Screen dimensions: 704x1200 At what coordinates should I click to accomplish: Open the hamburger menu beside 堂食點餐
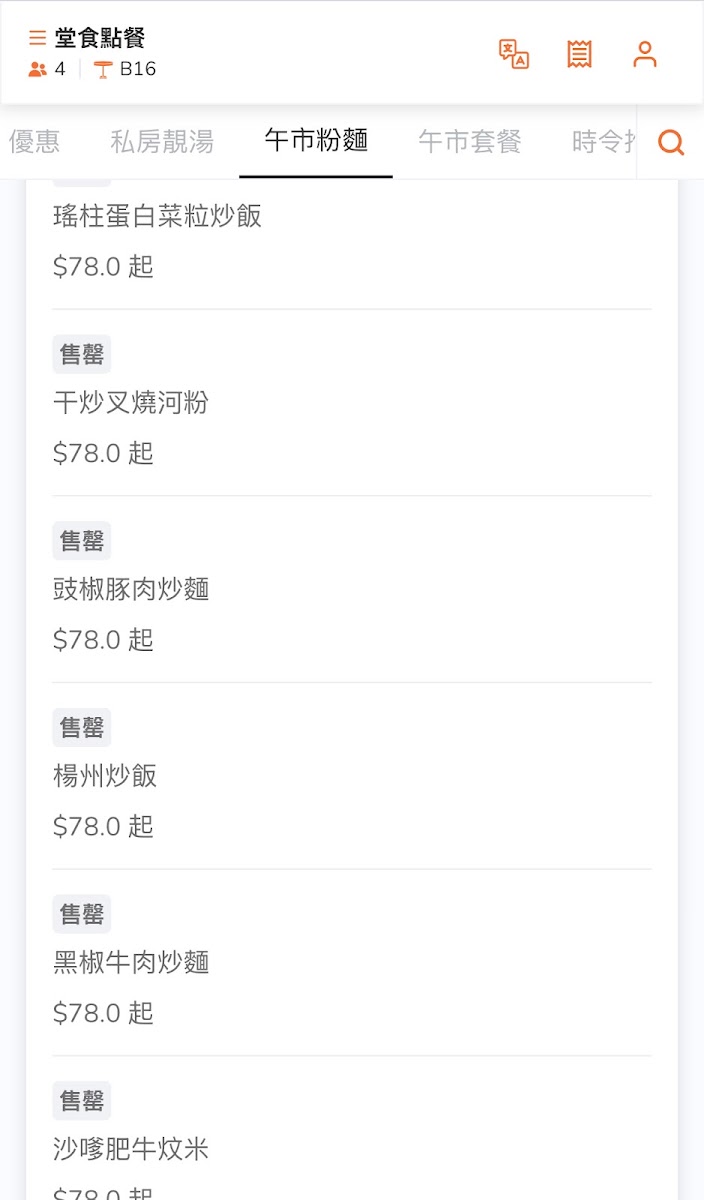click(x=37, y=38)
